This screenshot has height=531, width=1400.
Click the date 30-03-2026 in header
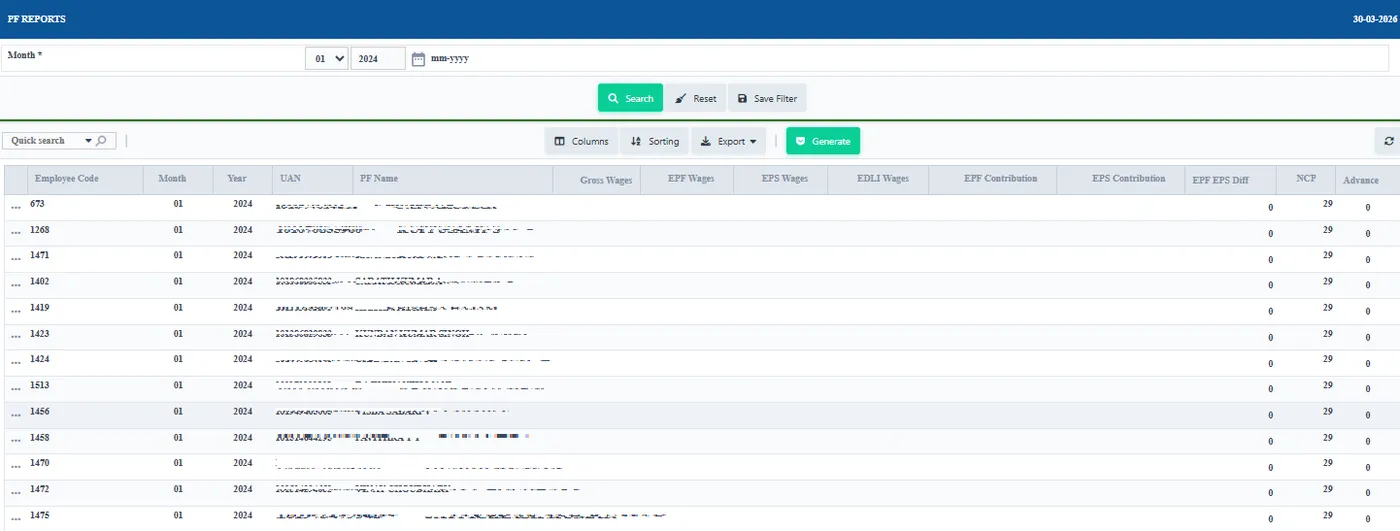point(1376,19)
